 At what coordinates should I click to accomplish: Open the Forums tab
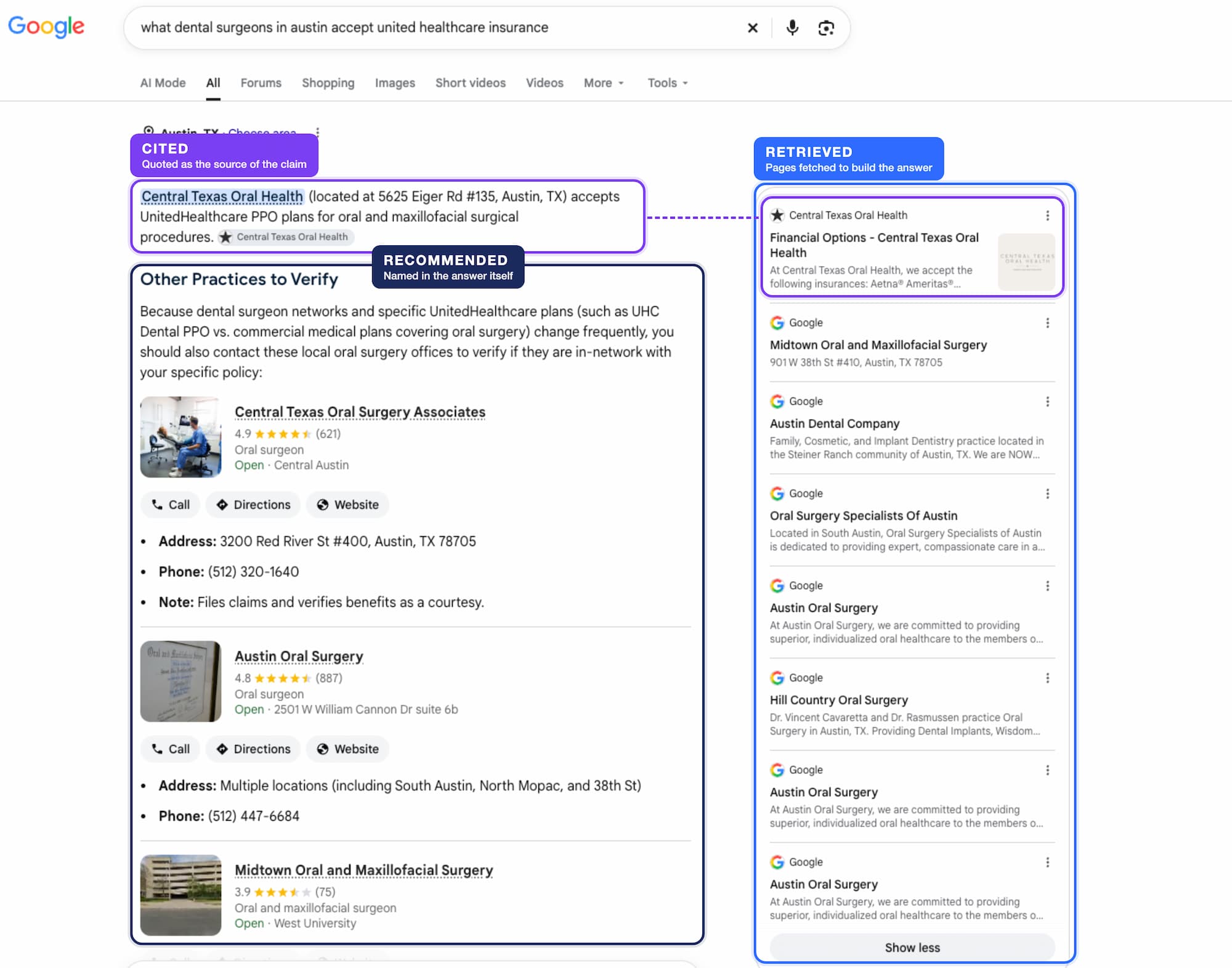point(261,83)
